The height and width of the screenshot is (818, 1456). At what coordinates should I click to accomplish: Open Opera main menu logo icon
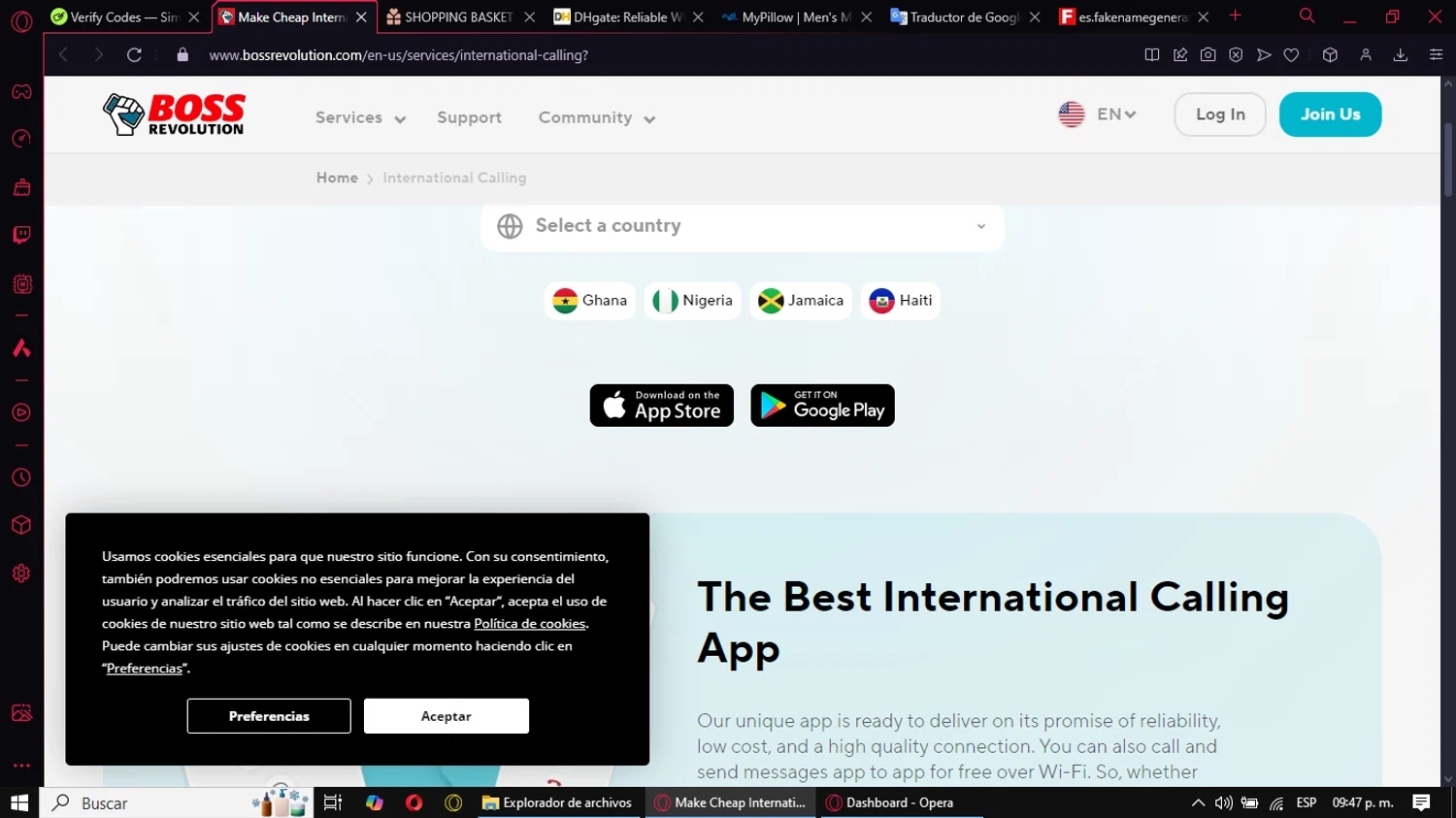(x=21, y=19)
